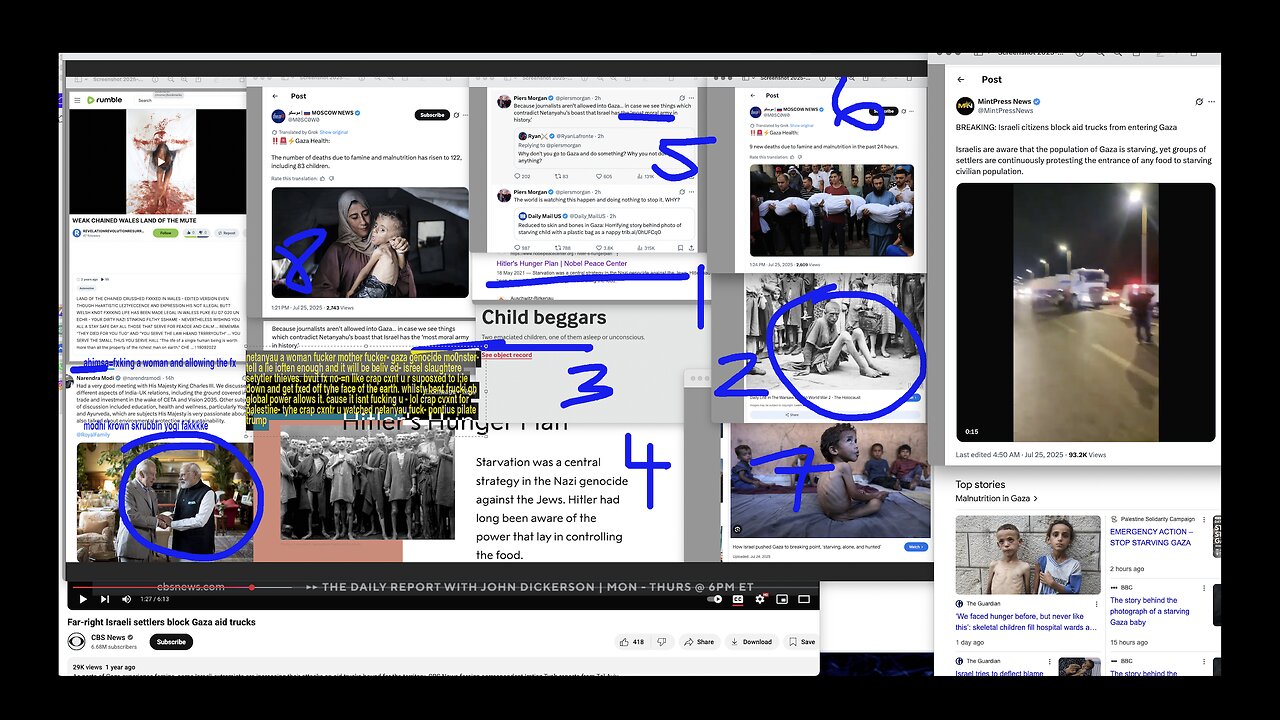Open more options on MintPress News post
Screen dimensions: 1280x720
click(1213, 102)
